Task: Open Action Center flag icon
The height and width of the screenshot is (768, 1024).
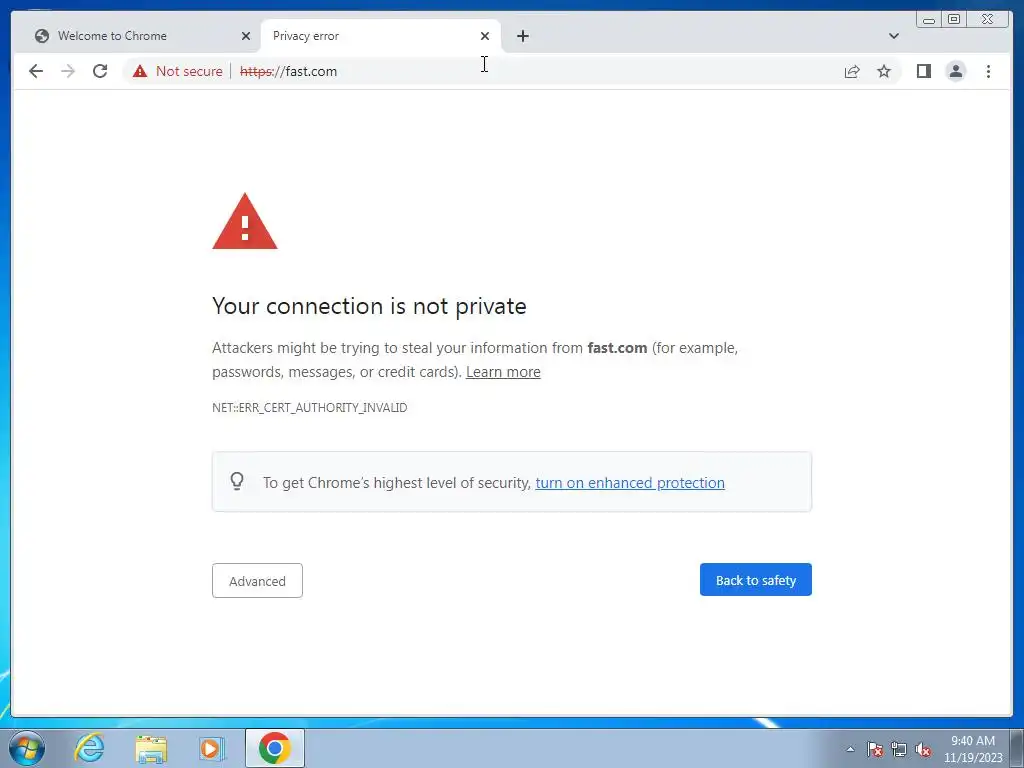Action: 875,749
